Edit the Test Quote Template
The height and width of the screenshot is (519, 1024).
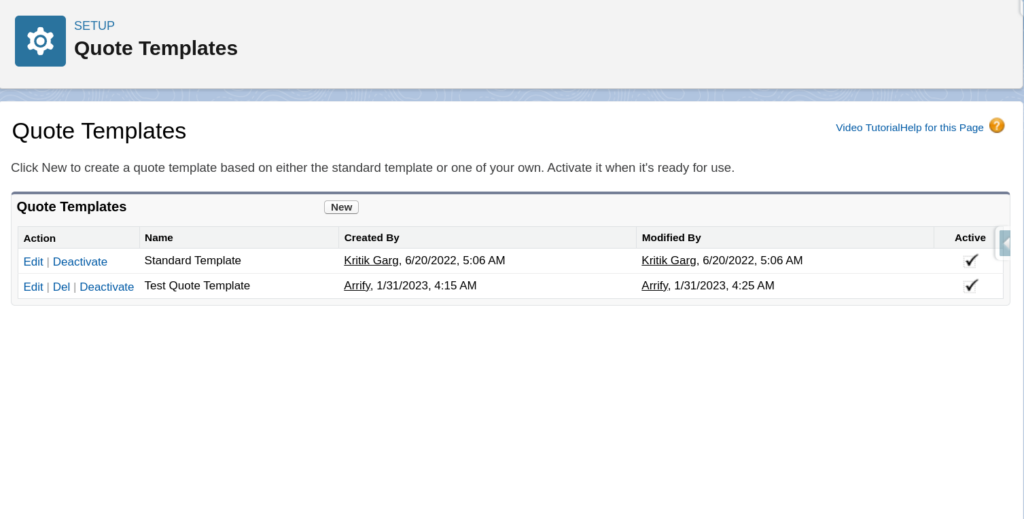[x=33, y=286]
